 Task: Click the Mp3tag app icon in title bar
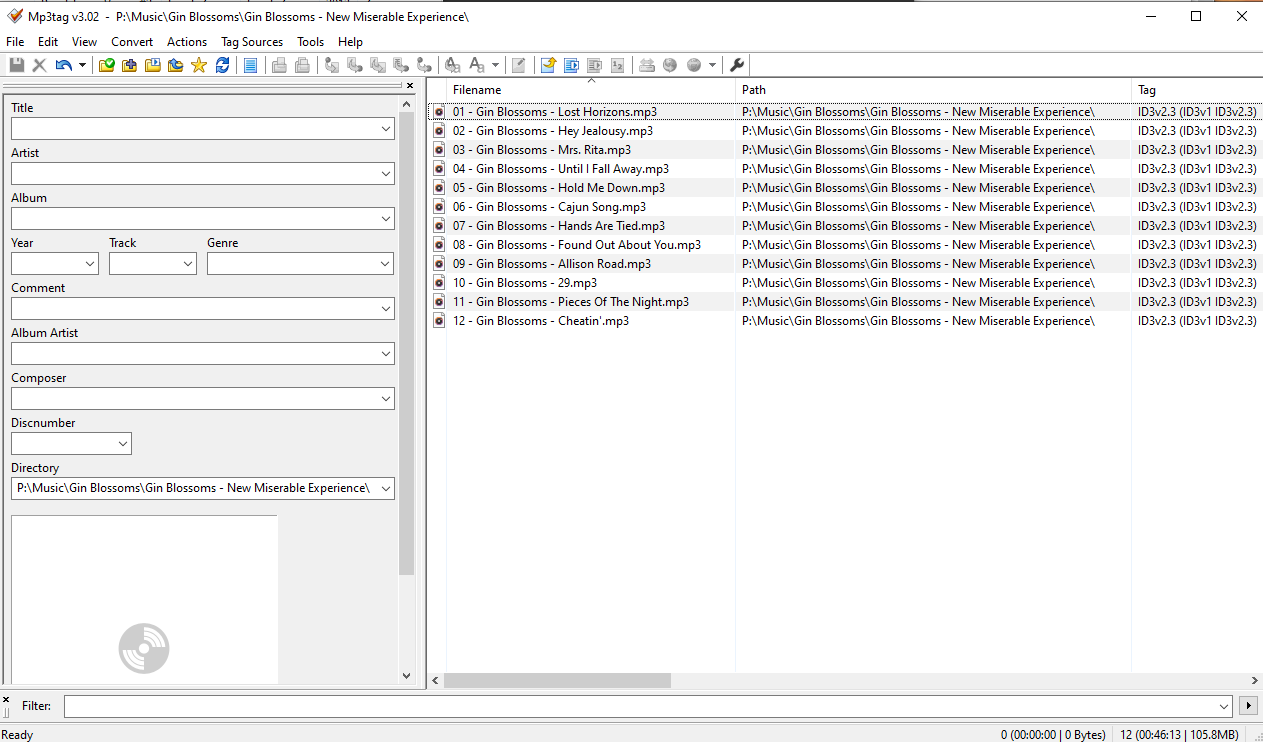(x=14, y=16)
